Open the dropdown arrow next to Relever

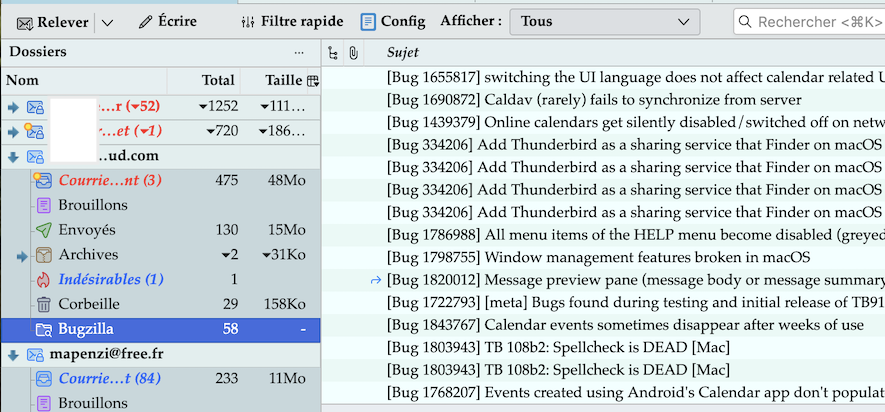(x=107, y=22)
